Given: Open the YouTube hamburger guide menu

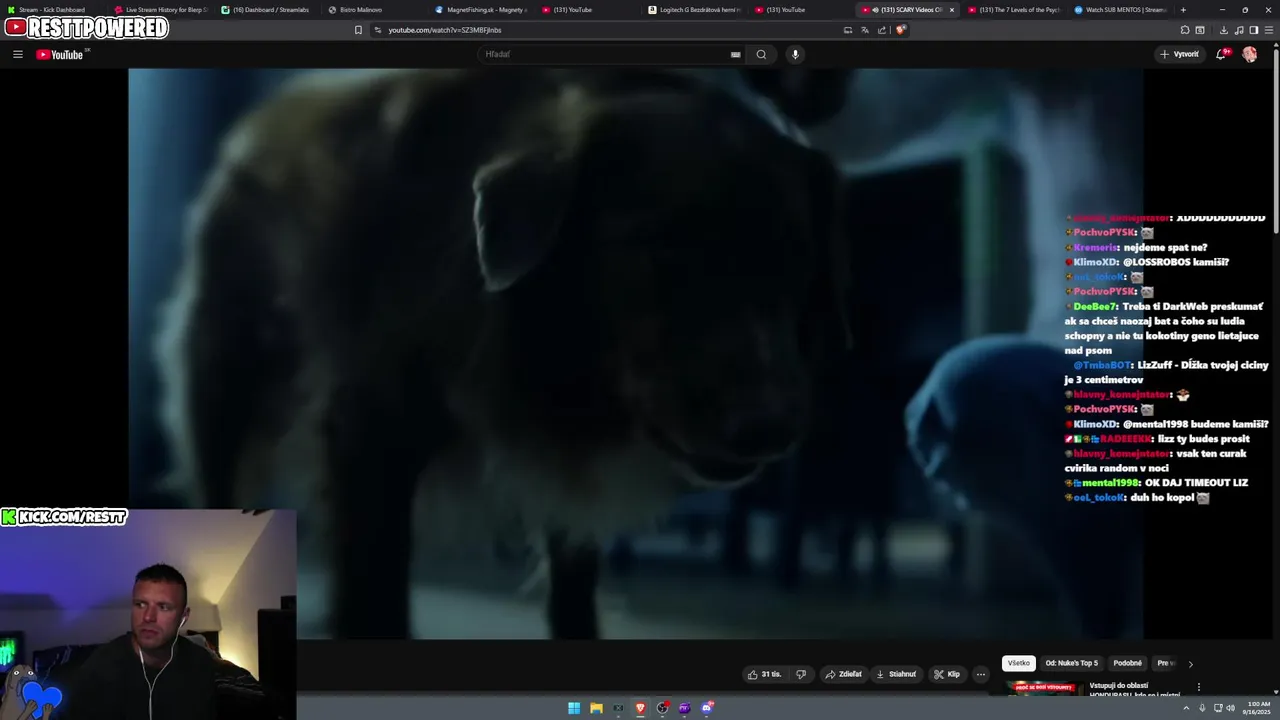Looking at the screenshot, I should click(18, 54).
